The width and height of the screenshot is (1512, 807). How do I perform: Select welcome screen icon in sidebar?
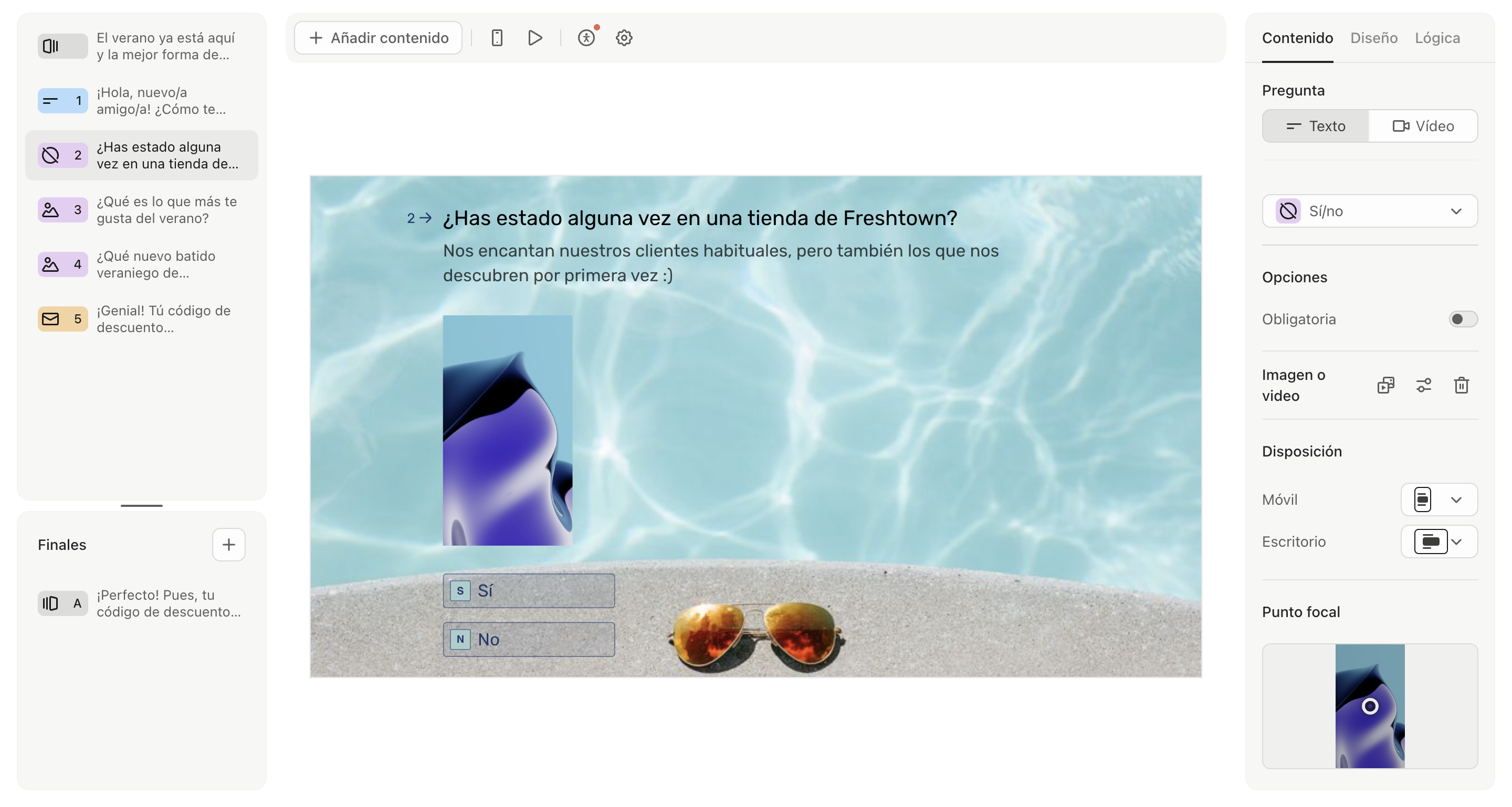[63, 46]
